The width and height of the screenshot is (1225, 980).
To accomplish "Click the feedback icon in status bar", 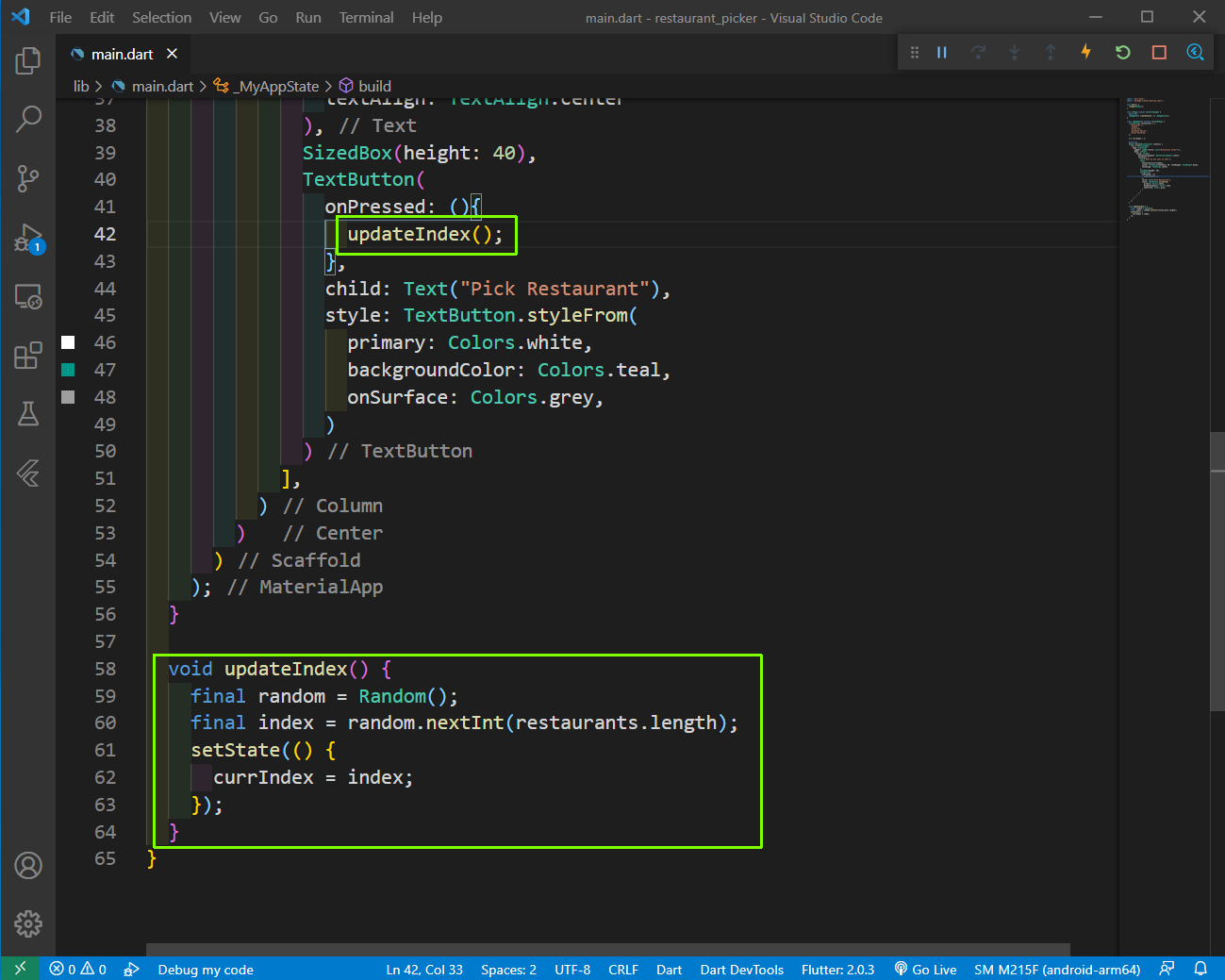I will tap(1167, 969).
